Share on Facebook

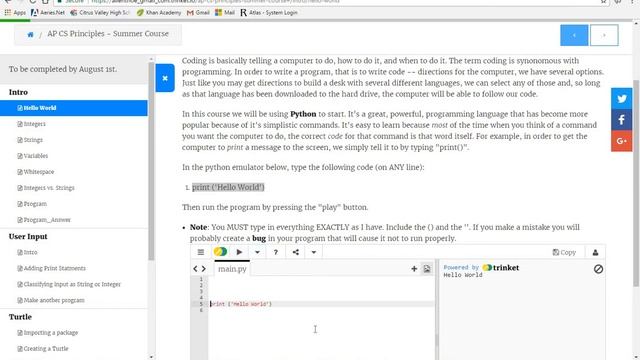pyautogui.click(x=621, y=120)
